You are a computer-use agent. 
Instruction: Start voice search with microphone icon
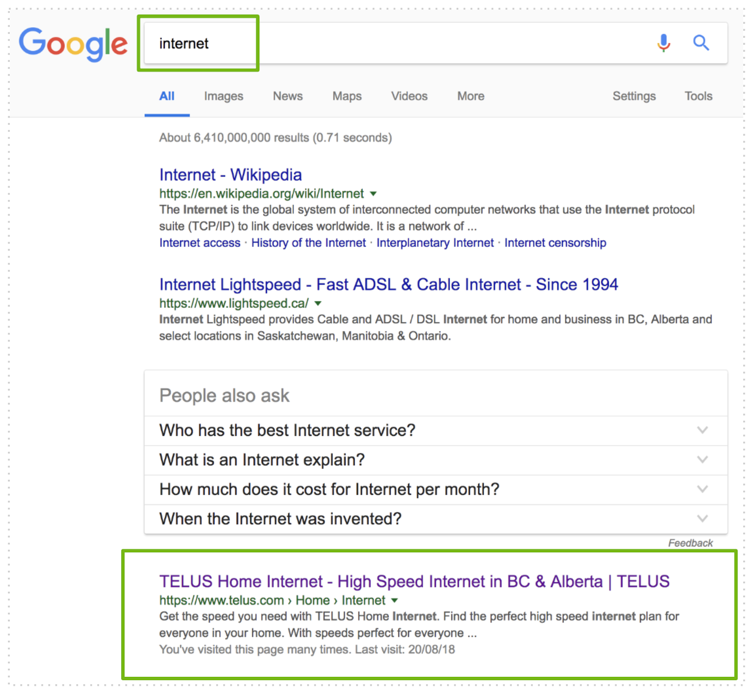tap(664, 43)
